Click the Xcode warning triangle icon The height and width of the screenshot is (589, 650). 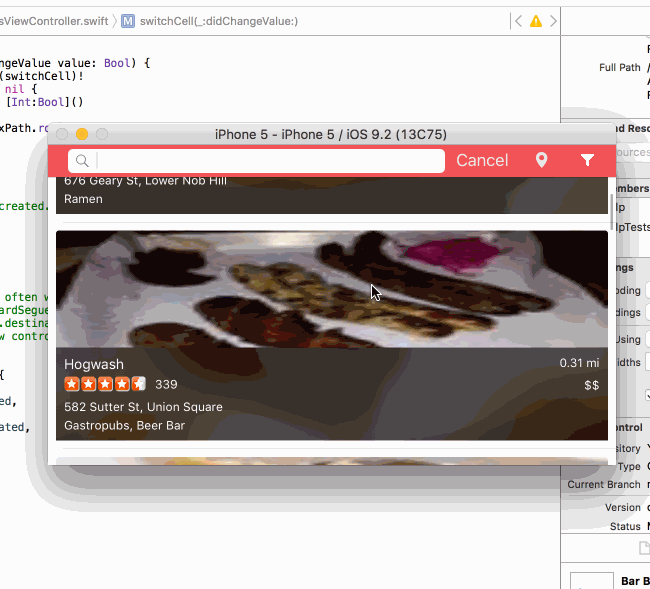pos(536,21)
